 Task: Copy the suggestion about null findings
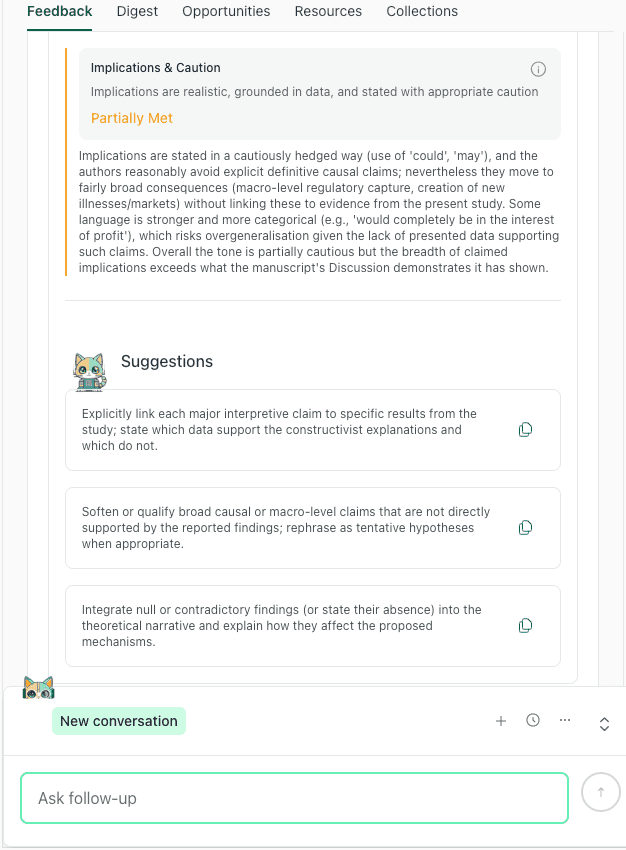click(x=525, y=625)
